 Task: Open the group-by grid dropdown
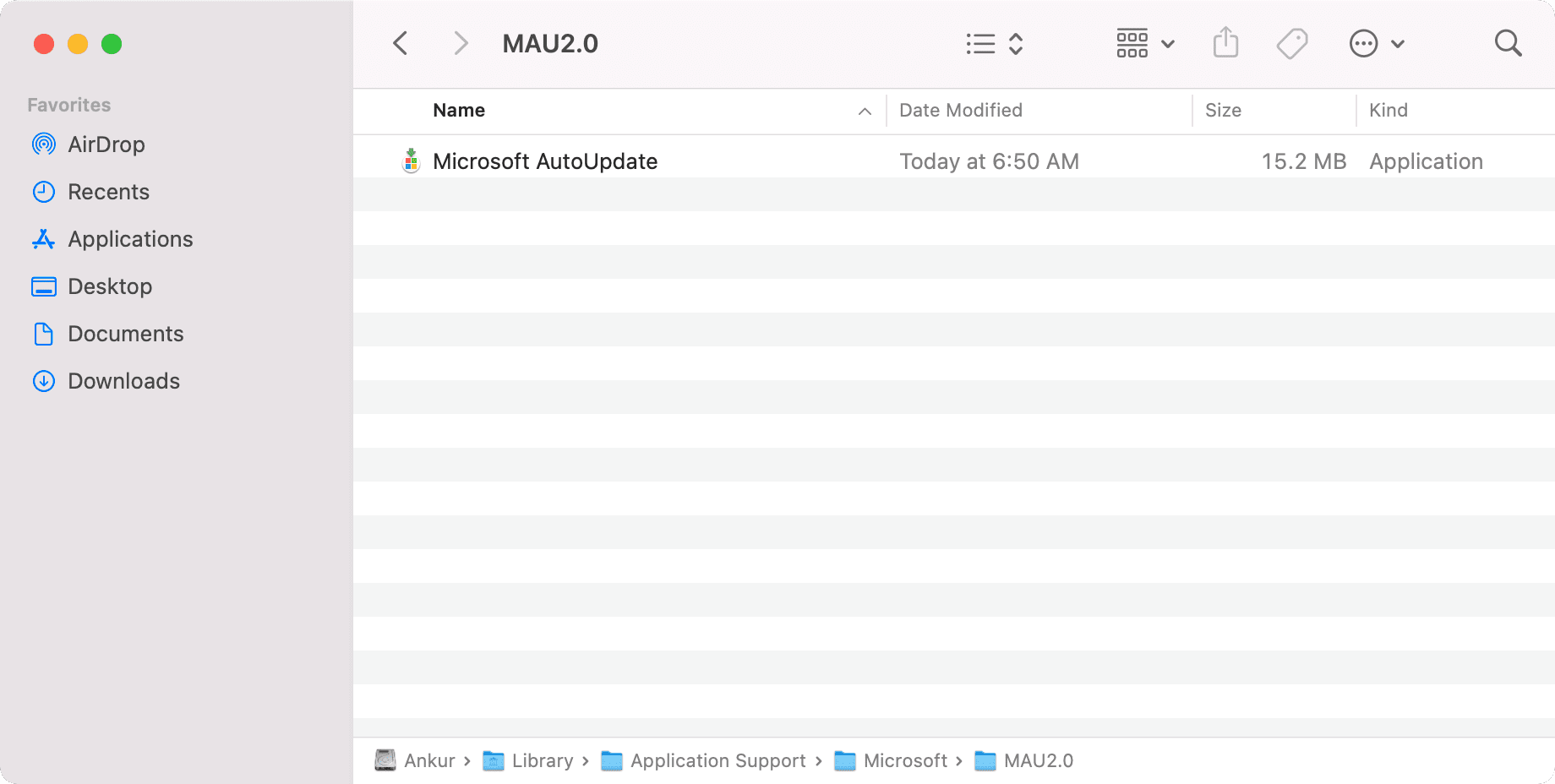[x=1145, y=43]
